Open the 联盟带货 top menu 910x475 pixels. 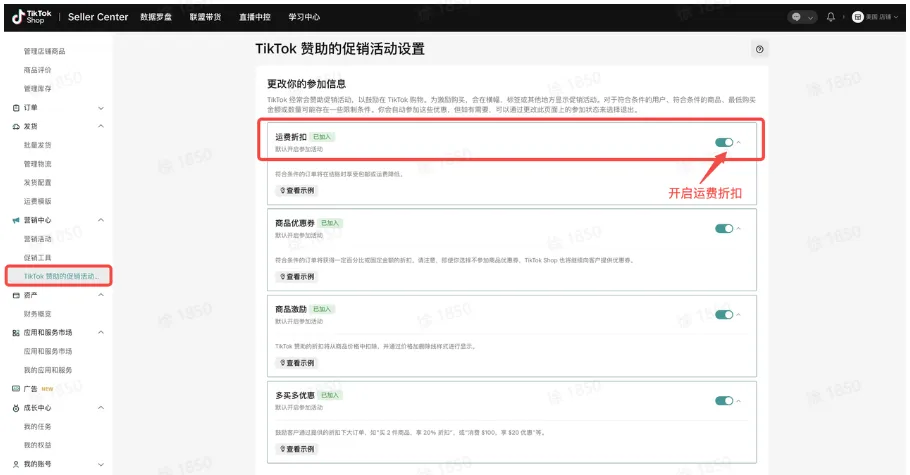pos(205,17)
